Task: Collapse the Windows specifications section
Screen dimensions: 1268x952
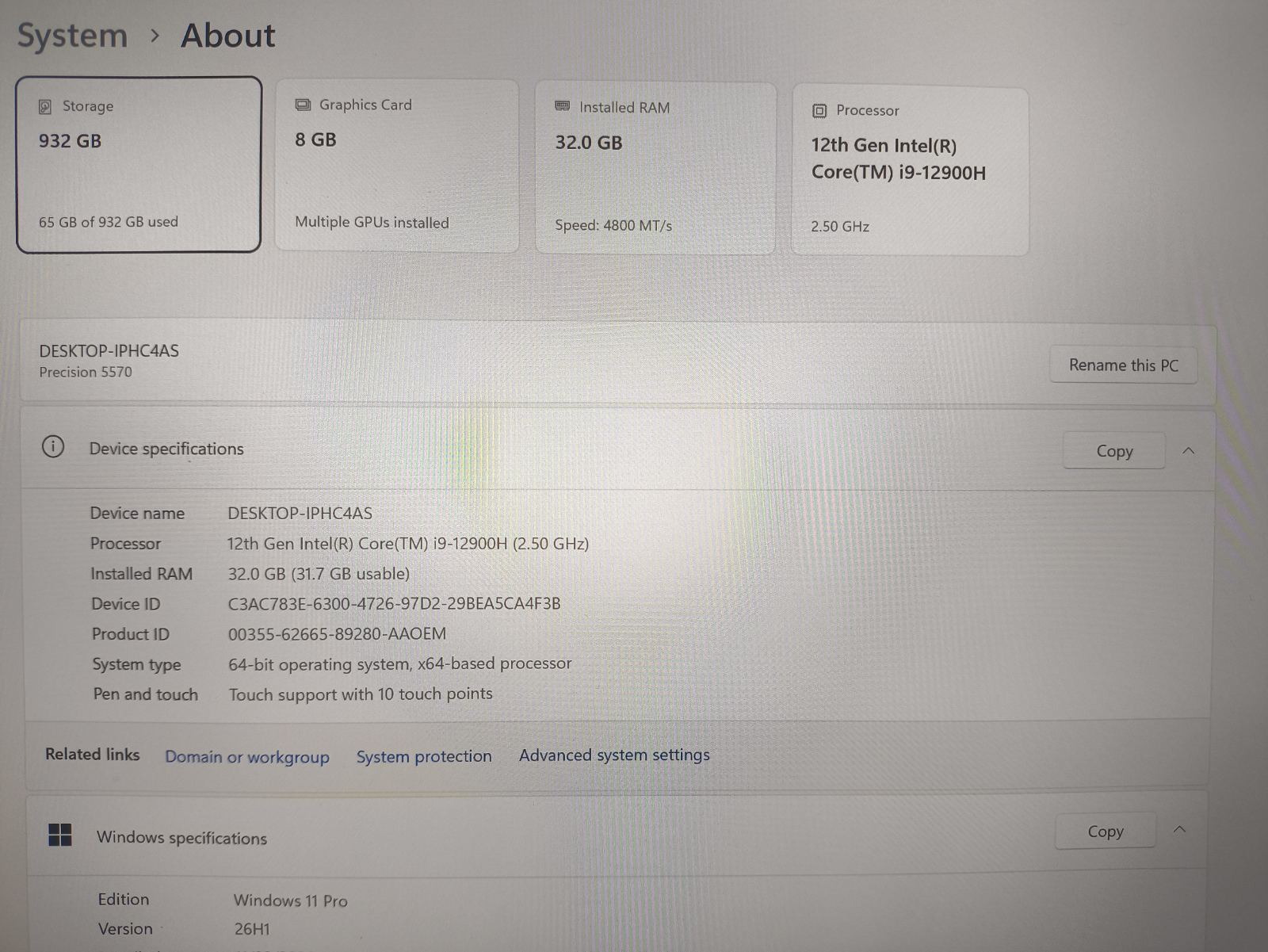Action: pos(1180,830)
